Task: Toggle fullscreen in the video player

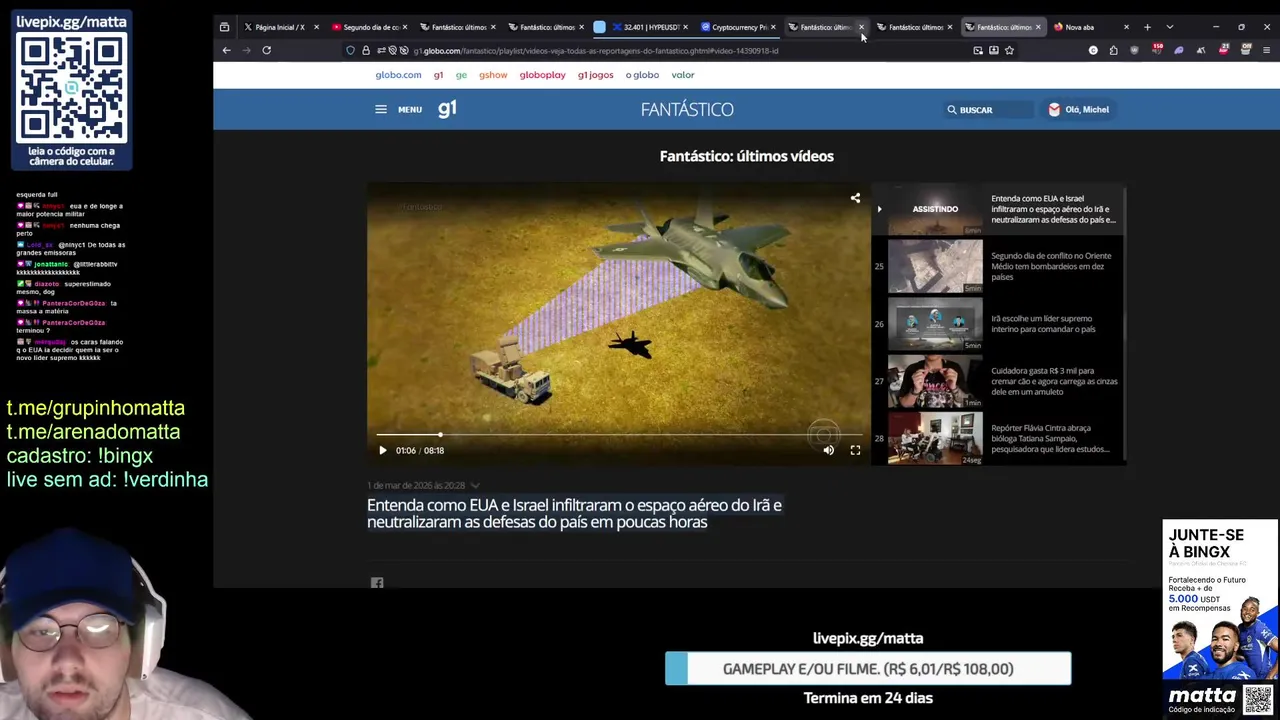Action: pyautogui.click(x=855, y=451)
